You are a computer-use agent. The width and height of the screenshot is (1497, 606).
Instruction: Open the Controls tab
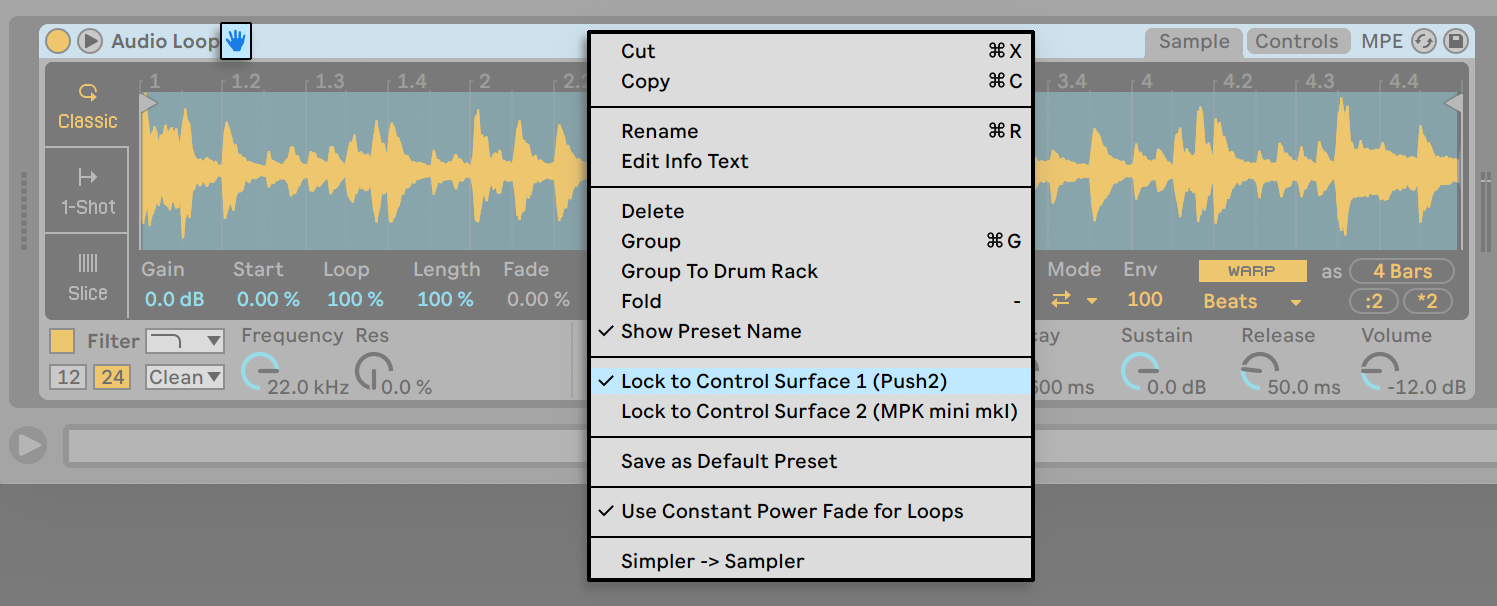pyautogui.click(x=1296, y=41)
